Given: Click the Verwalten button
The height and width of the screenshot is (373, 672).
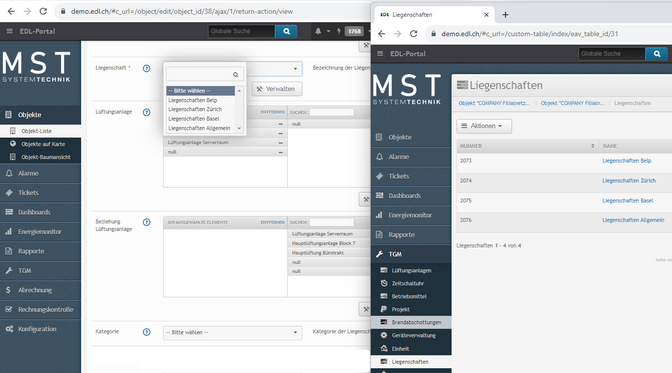Looking at the screenshot, I should point(277,89).
